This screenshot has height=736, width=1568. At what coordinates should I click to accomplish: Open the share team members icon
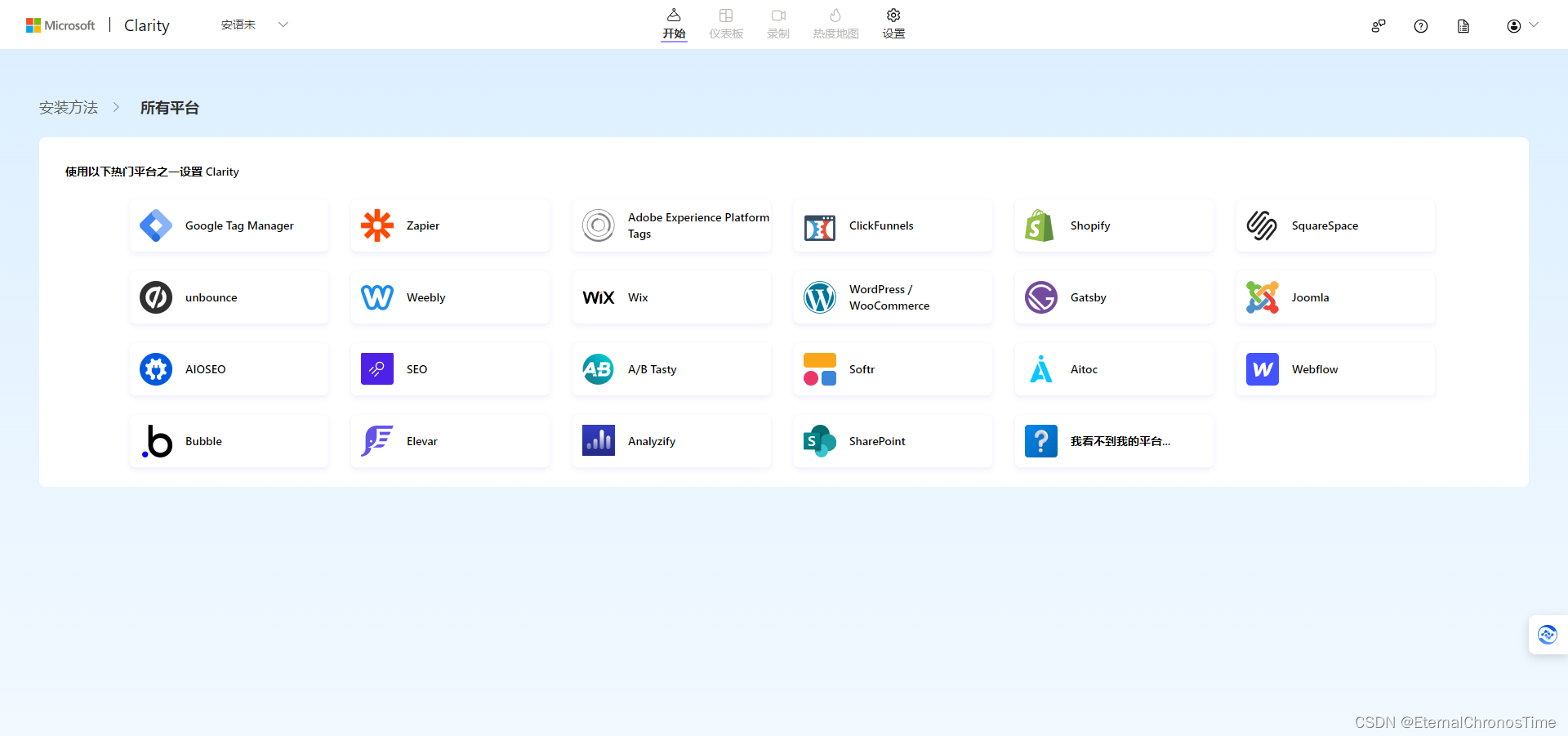[1379, 26]
